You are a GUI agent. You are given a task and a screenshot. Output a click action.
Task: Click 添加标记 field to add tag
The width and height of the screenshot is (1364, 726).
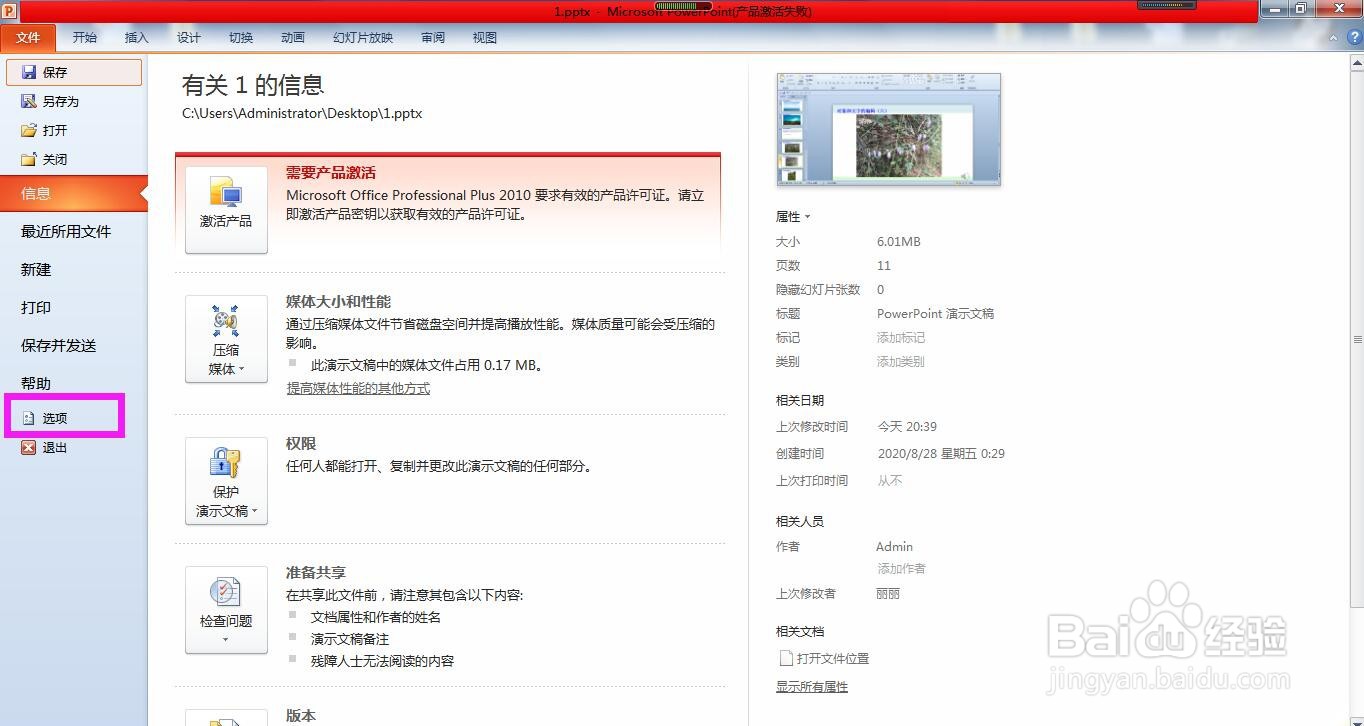pyautogui.click(x=901, y=338)
